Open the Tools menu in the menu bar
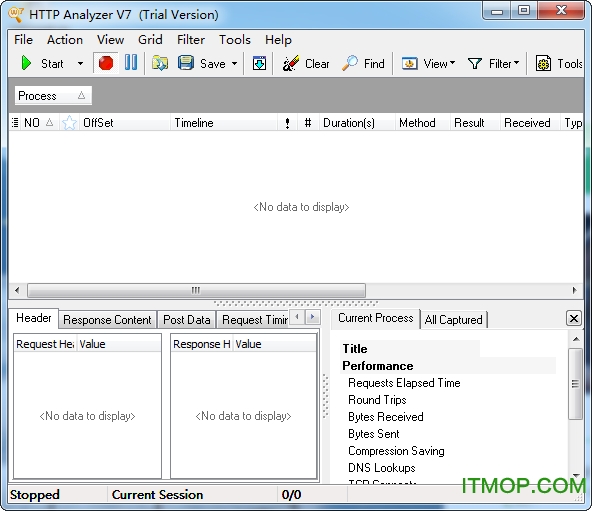Image resolution: width=592 pixels, height=511 pixels. [x=235, y=40]
